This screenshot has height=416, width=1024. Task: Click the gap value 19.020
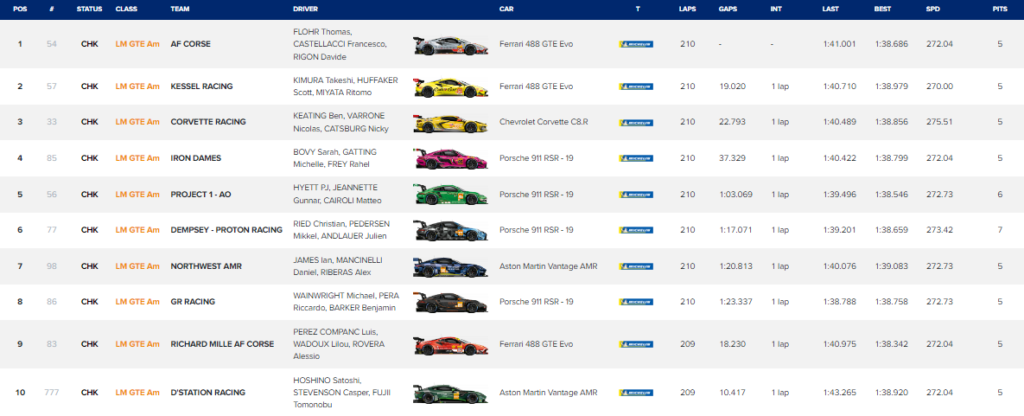[732, 86]
